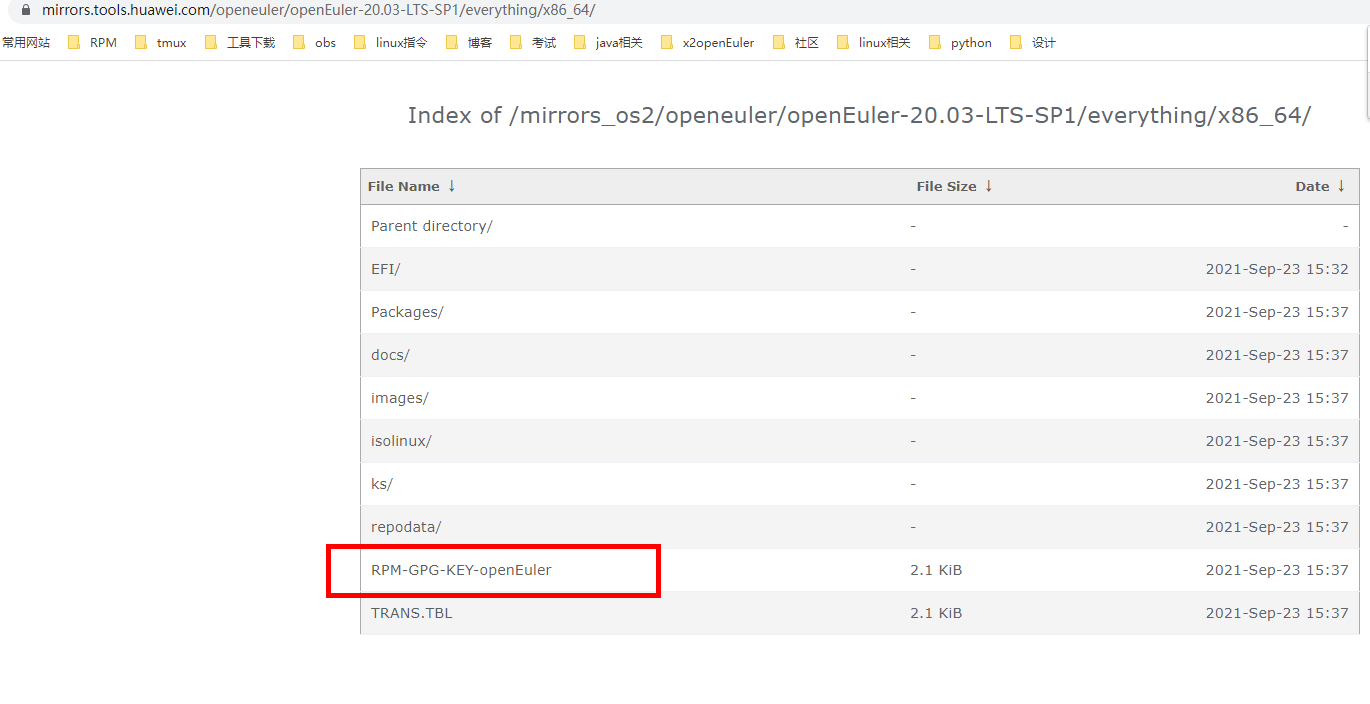Viewport: 1370px width, 704px height.
Task: Open the EFI/ directory
Action: (x=385, y=269)
